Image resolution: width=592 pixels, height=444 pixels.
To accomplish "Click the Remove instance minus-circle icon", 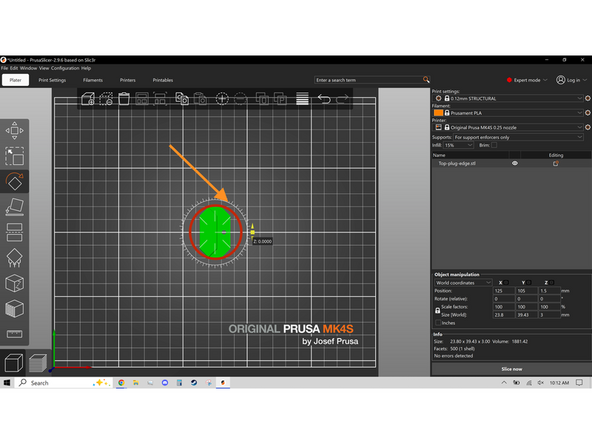I will click(240, 99).
